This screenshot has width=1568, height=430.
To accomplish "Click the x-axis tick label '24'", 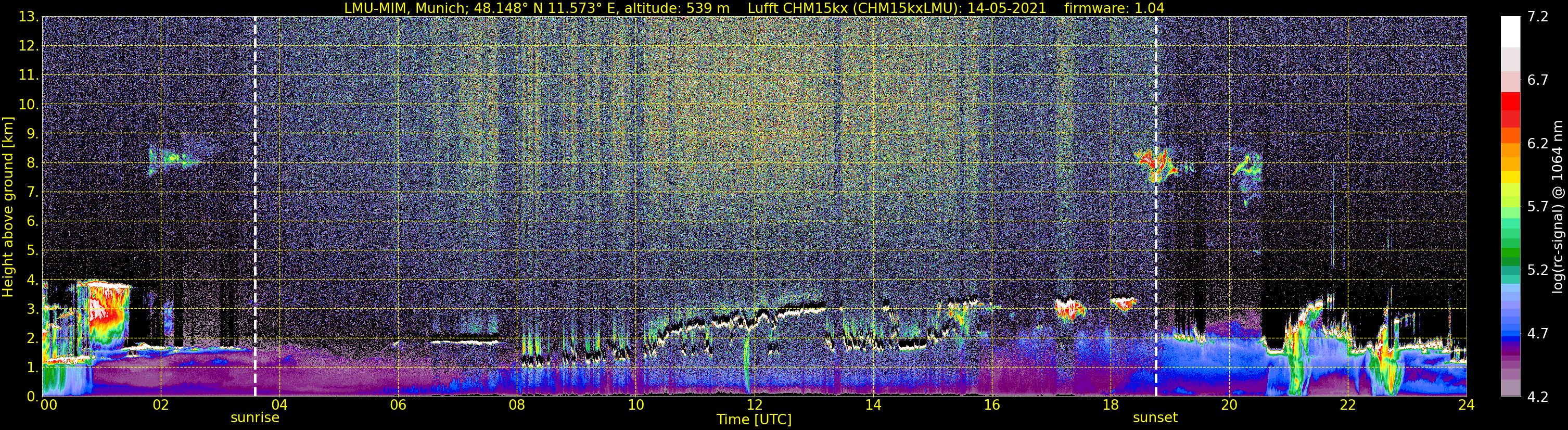I will point(1467,405).
